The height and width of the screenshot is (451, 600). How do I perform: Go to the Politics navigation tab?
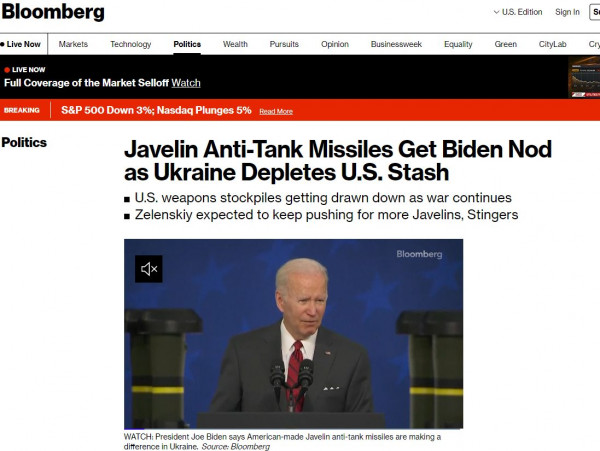coord(187,44)
